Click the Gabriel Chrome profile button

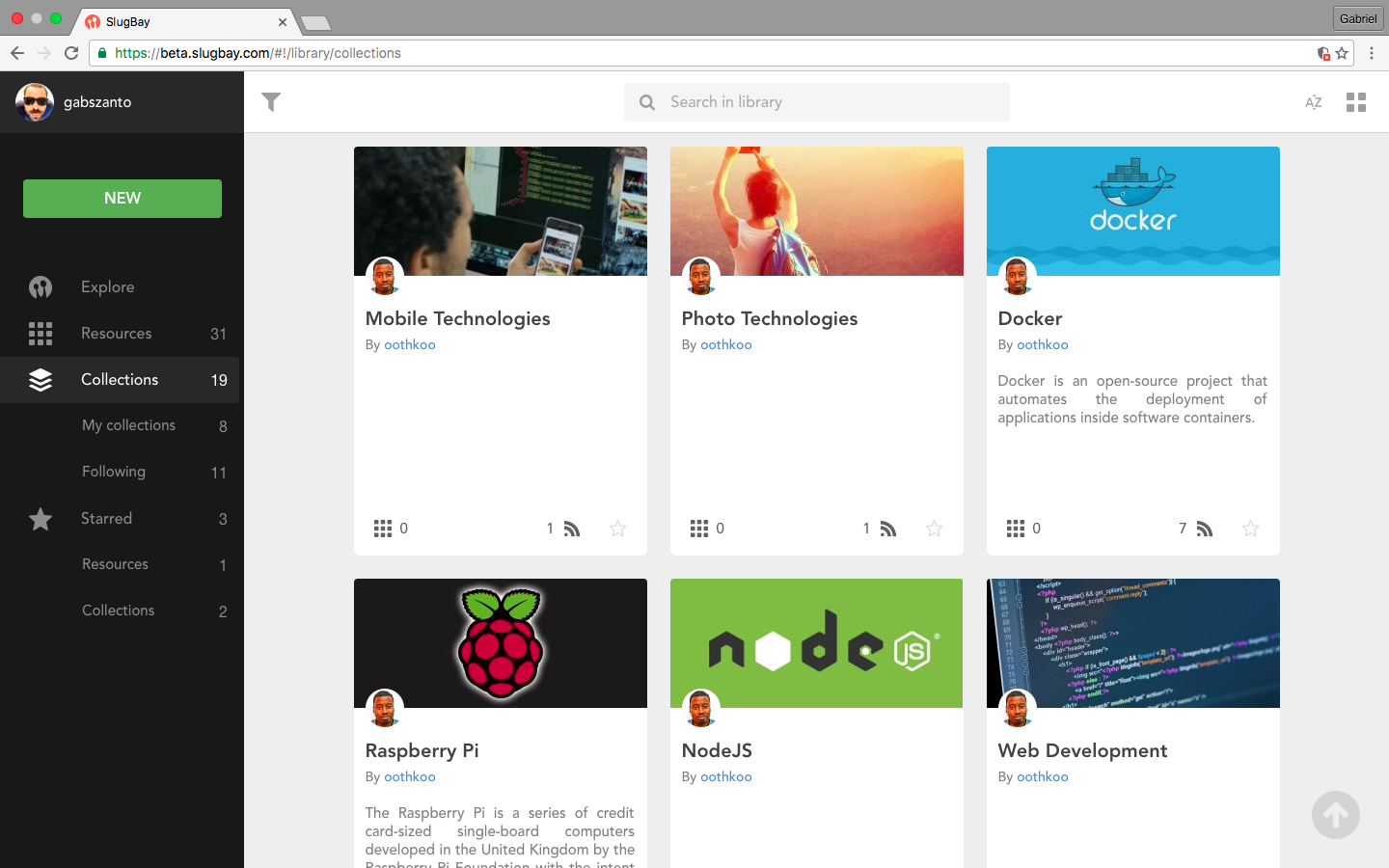point(1358,18)
